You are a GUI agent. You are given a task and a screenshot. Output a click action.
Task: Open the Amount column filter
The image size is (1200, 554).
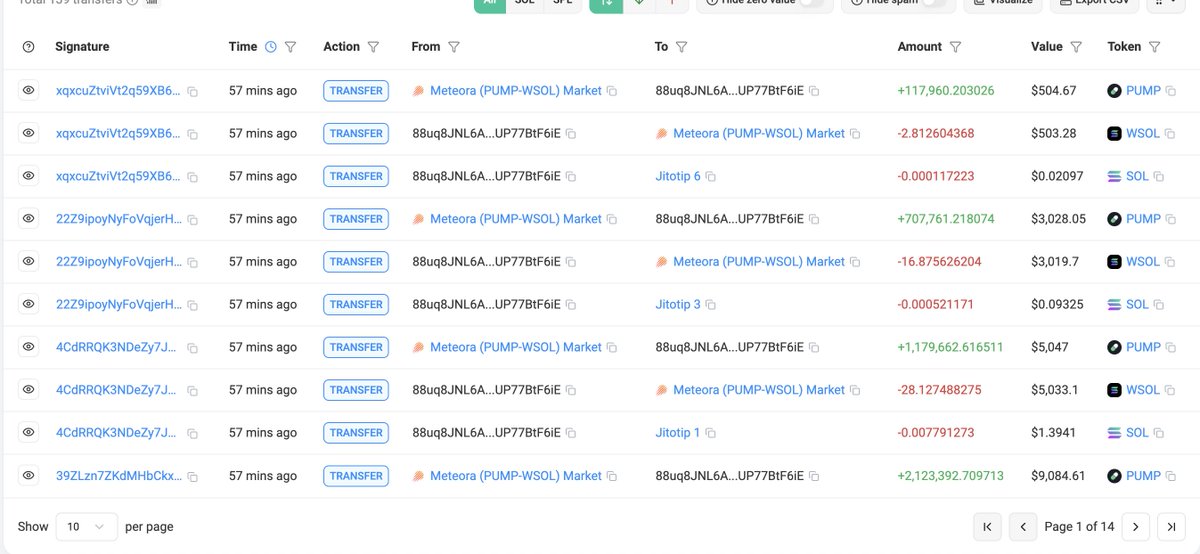pyautogui.click(x=956, y=47)
